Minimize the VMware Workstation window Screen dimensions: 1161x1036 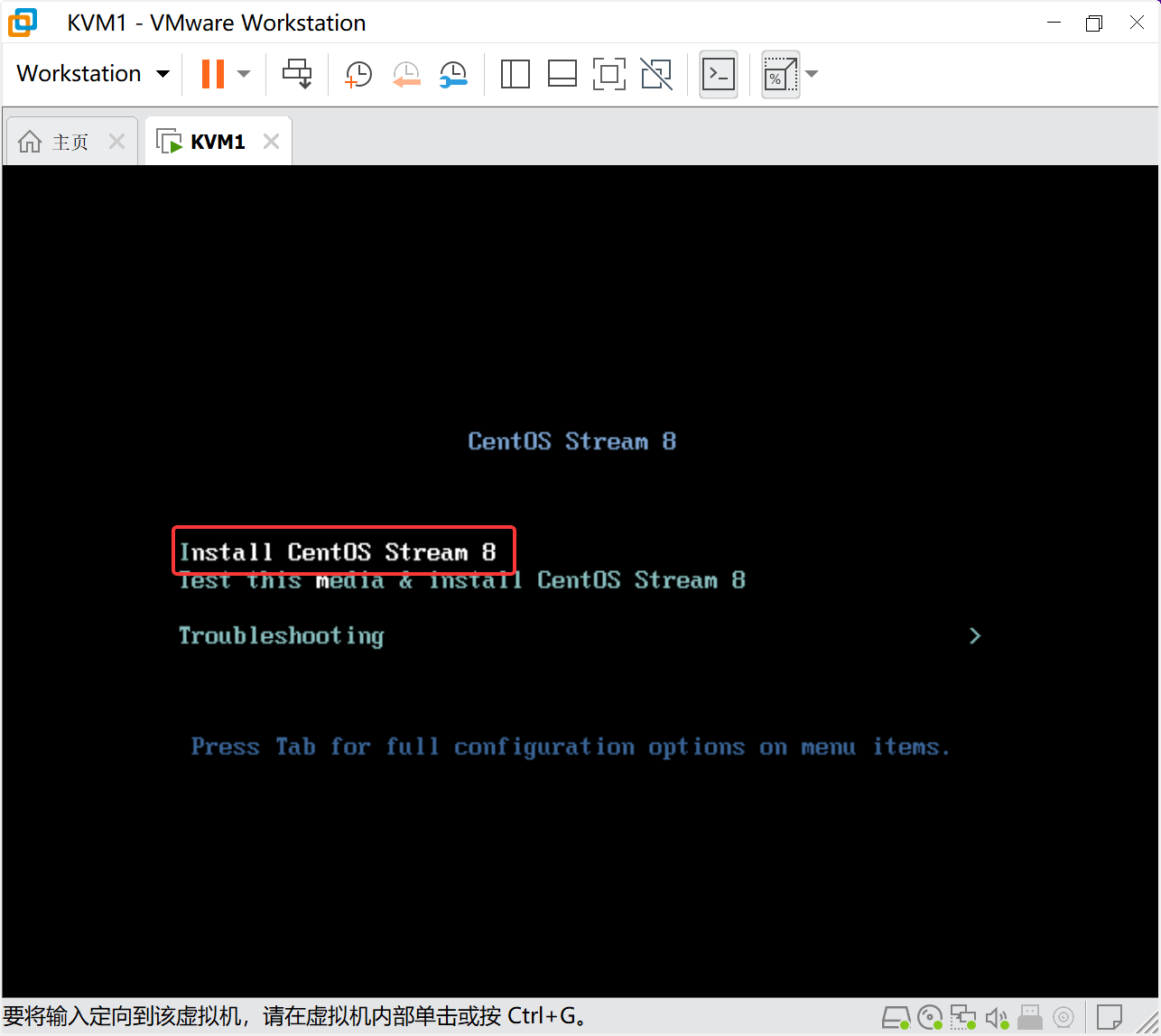pyautogui.click(x=1052, y=23)
